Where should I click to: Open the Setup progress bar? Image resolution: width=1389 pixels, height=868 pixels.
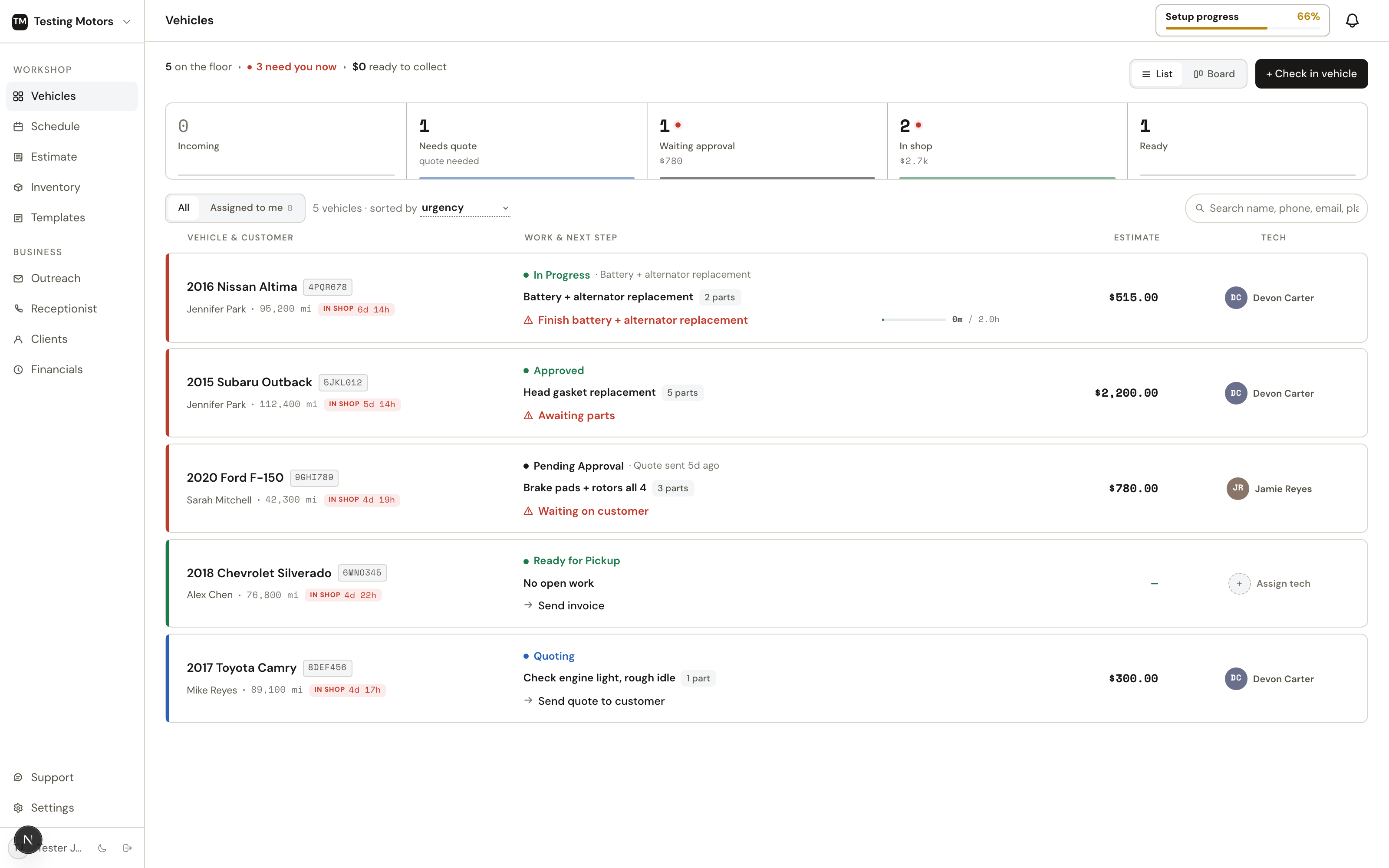[x=1243, y=21]
